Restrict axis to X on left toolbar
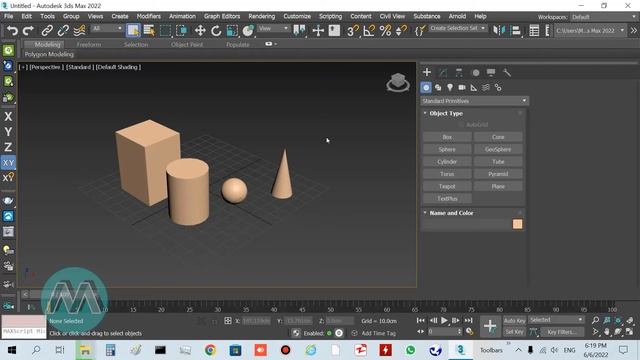The image size is (640, 360). 8,116
